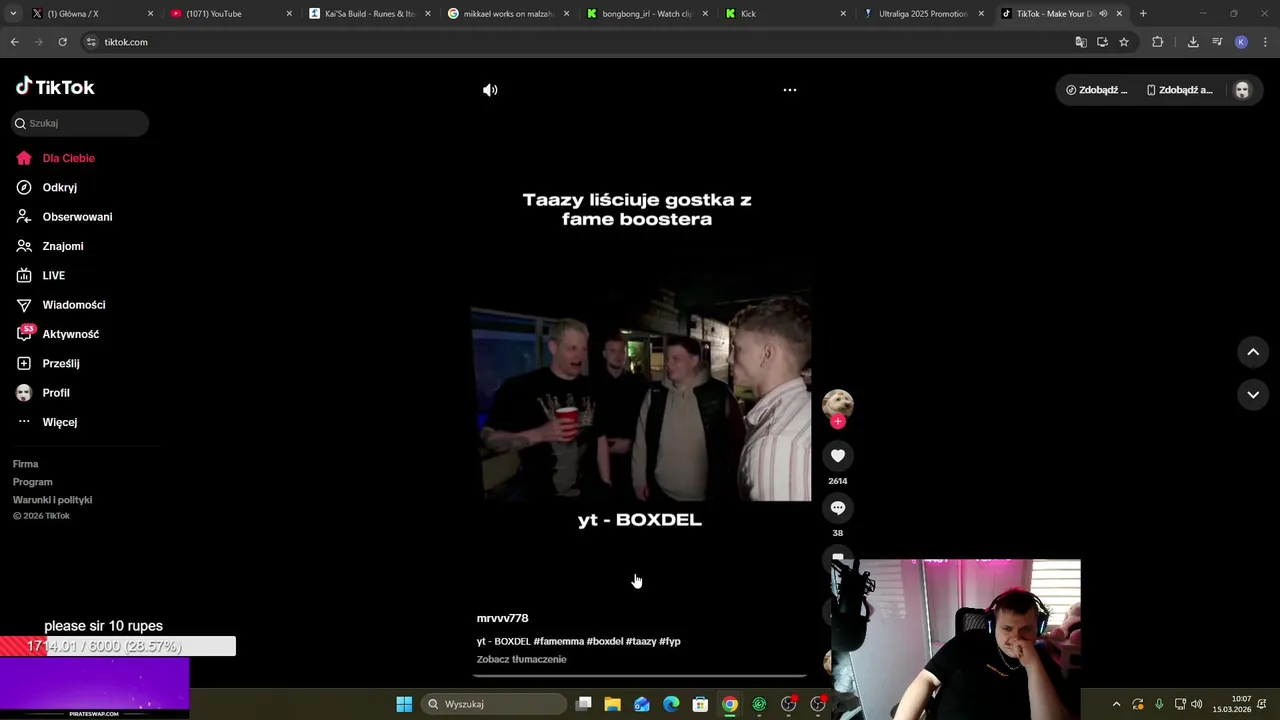Seek on the video progress bar

pyautogui.click(x=640, y=676)
